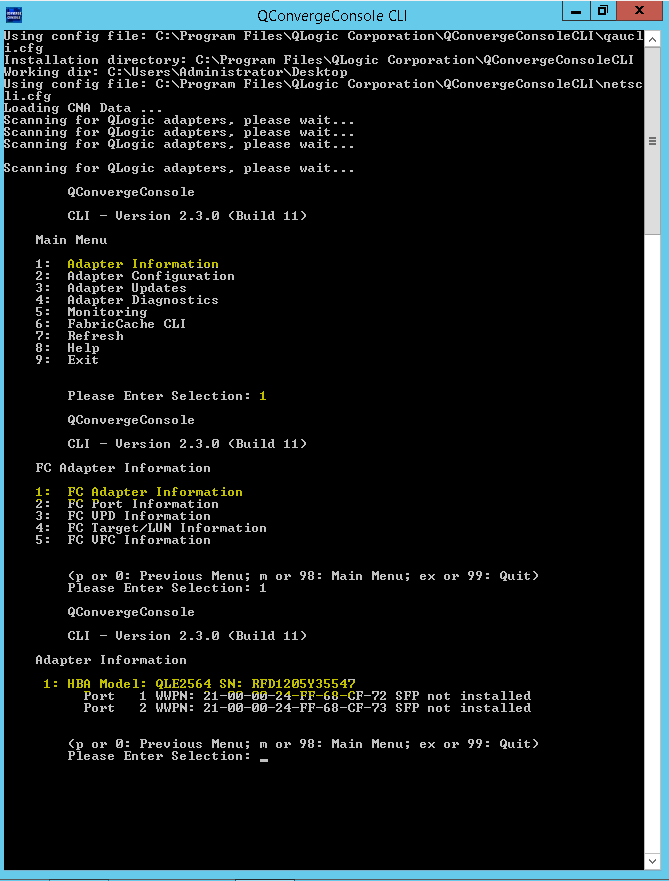
Task: Click the final 'Please Enter Selection:' prompt
Action: click(159, 756)
